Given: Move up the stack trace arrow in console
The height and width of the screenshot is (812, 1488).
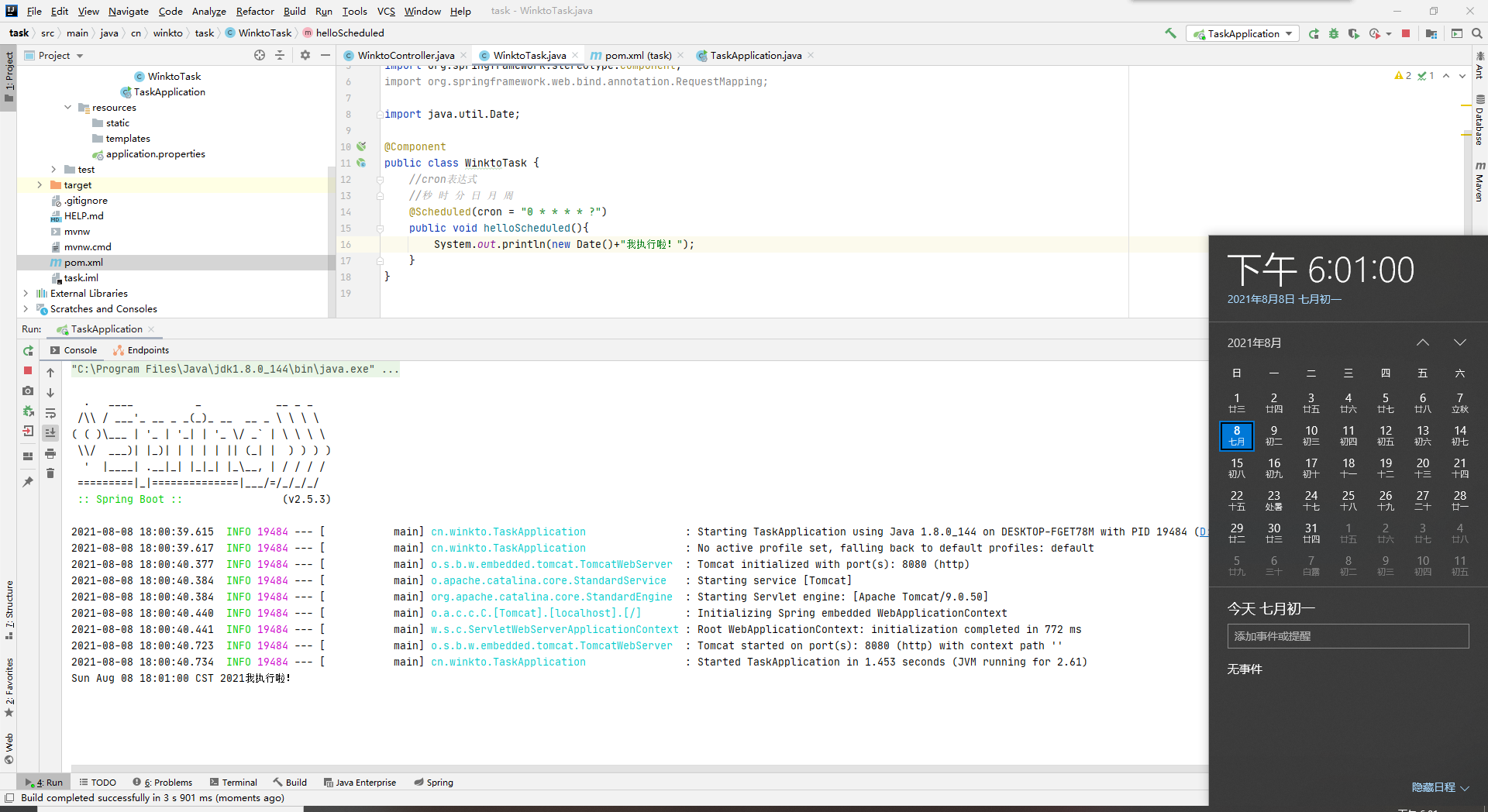Looking at the screenshot, I should (50, 373).
